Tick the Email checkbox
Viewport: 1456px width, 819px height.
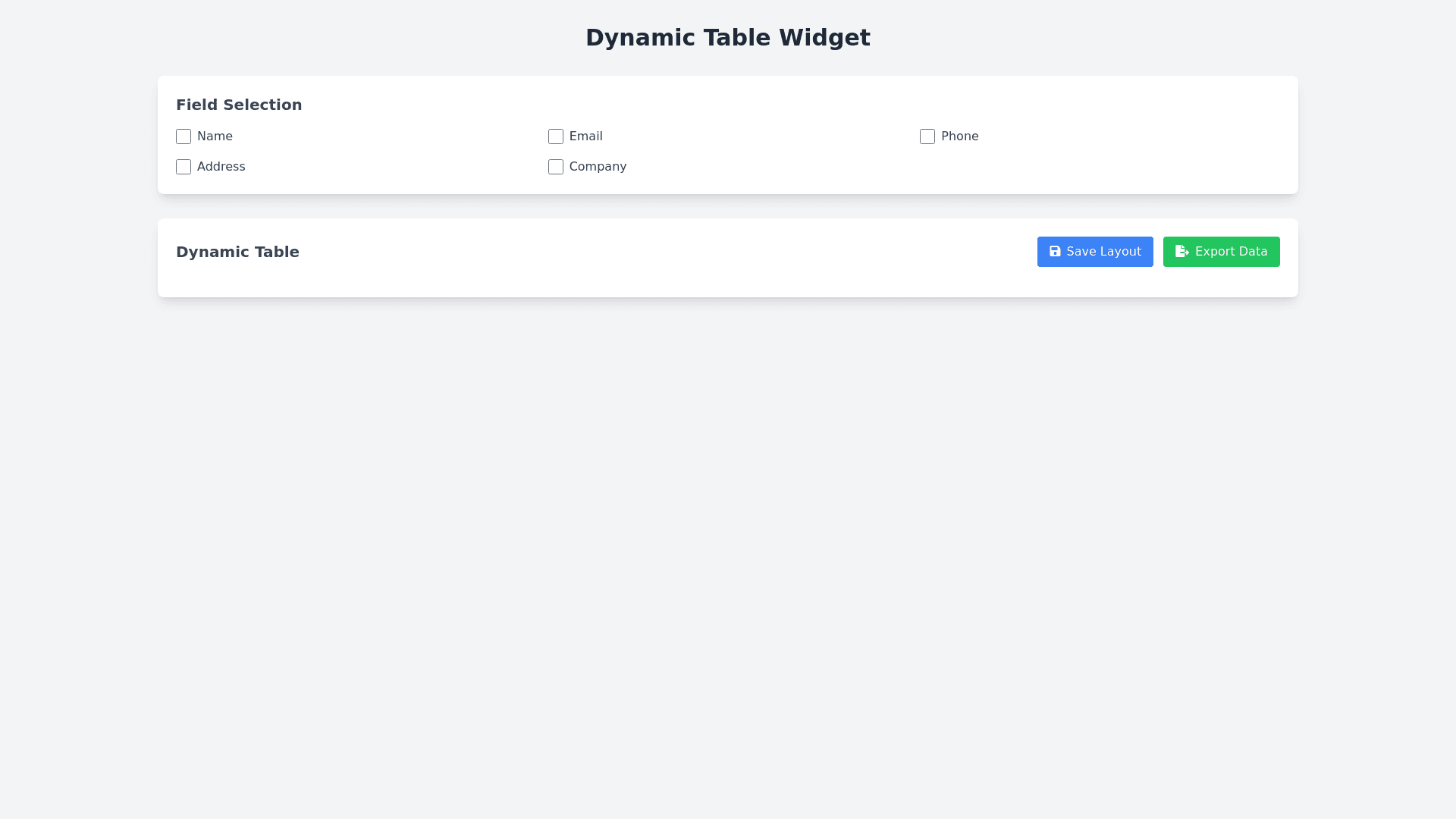[x=556, y=136]
